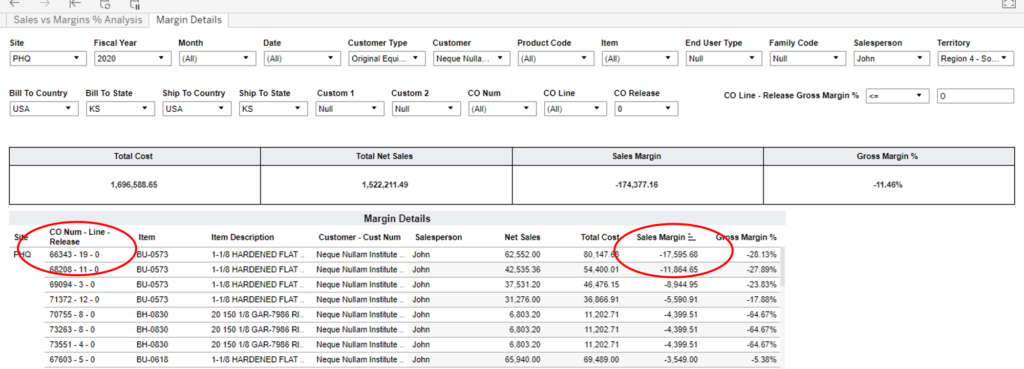Click Item BU-0618 cell

152,359
